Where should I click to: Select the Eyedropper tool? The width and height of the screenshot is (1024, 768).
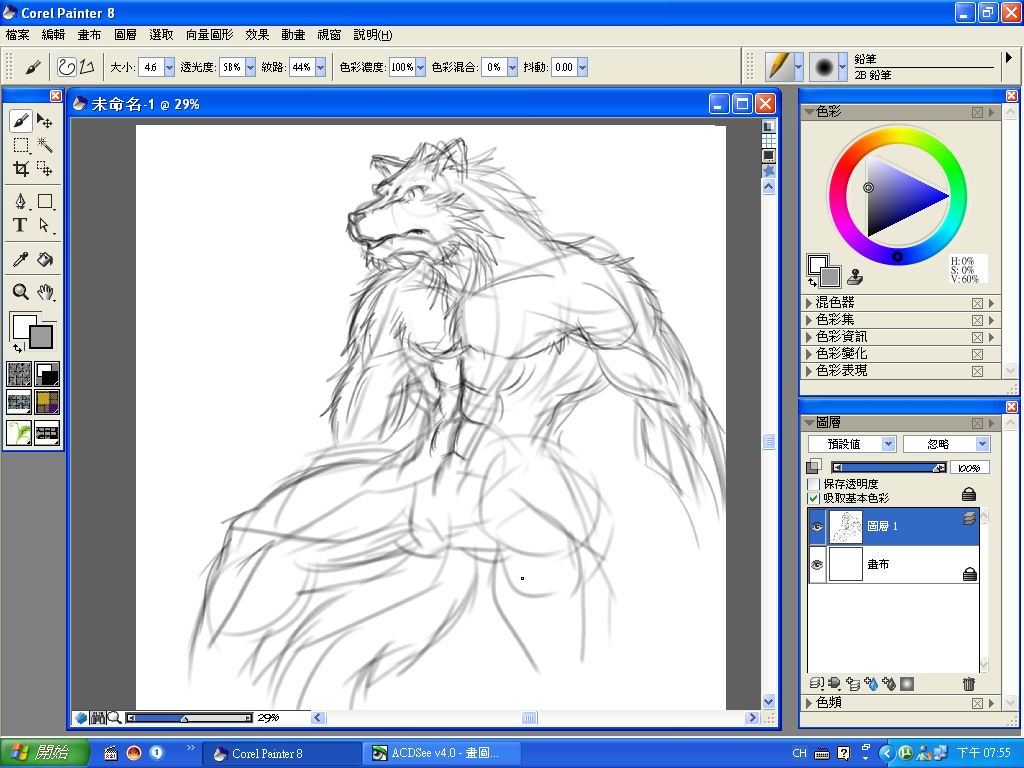click(x=20, y=260)
